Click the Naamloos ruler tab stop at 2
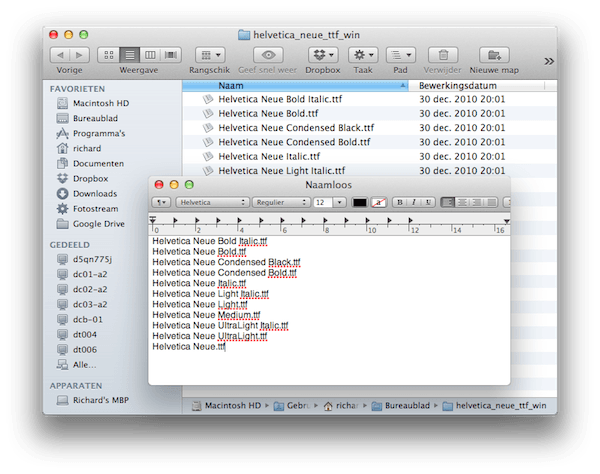The height and width of the screenshot is (474, 600). [x=197, y=221]
